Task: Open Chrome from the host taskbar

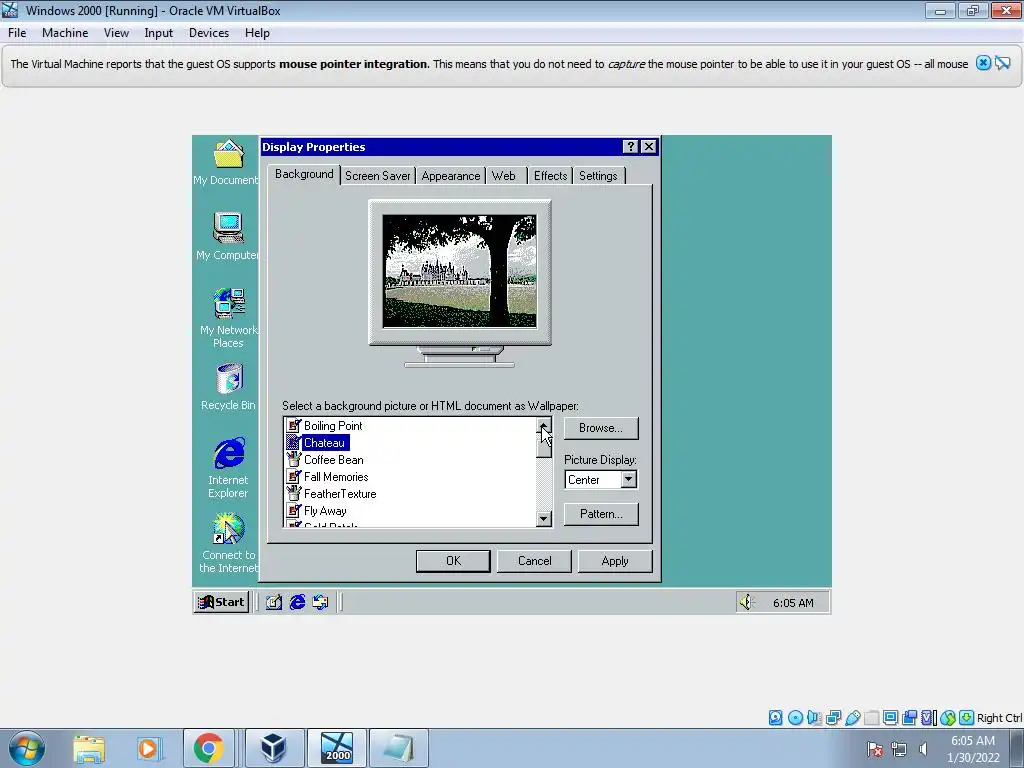Action: tap(208, 748)
